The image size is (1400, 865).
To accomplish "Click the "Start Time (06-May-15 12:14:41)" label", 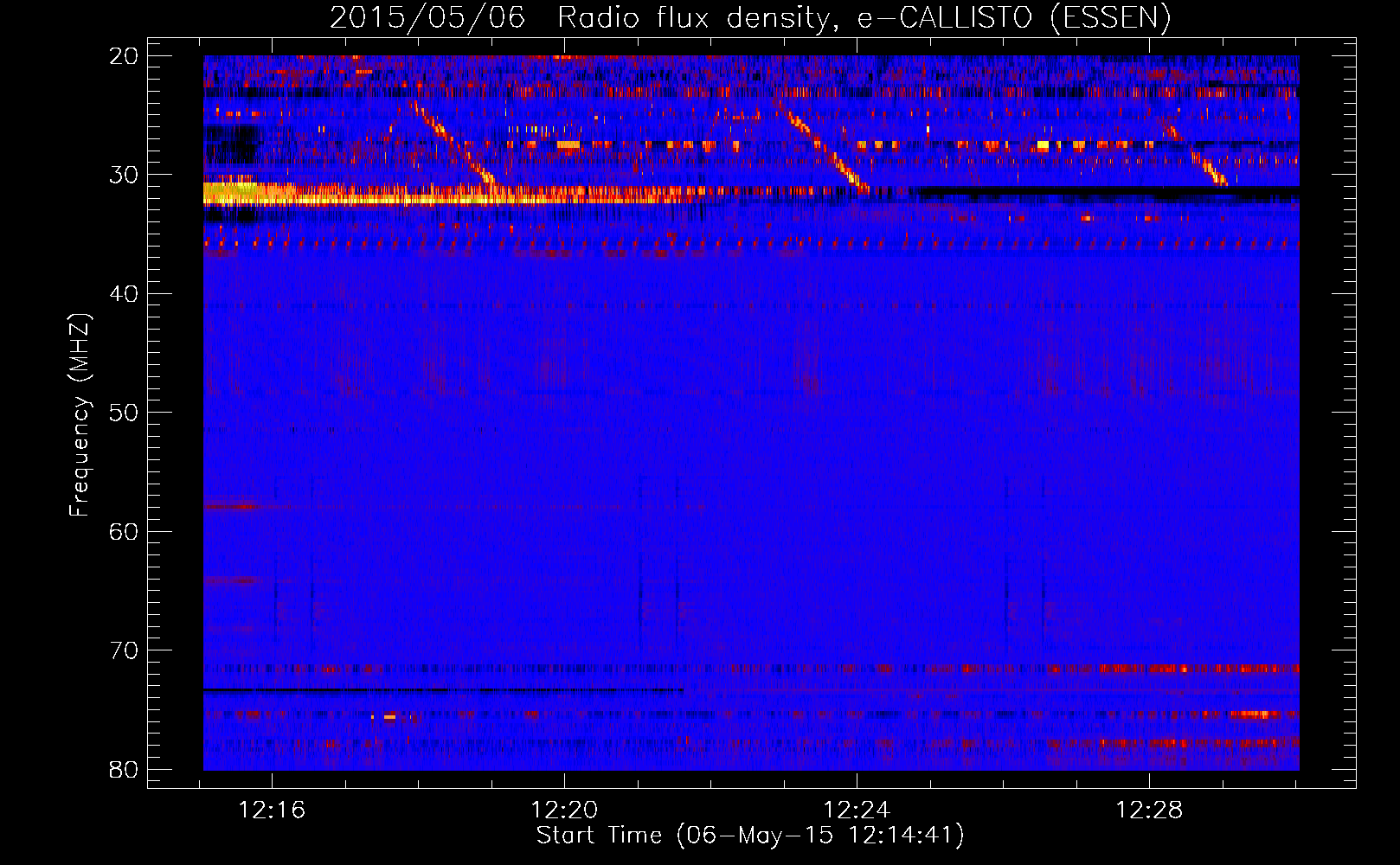I will (750, 836).
